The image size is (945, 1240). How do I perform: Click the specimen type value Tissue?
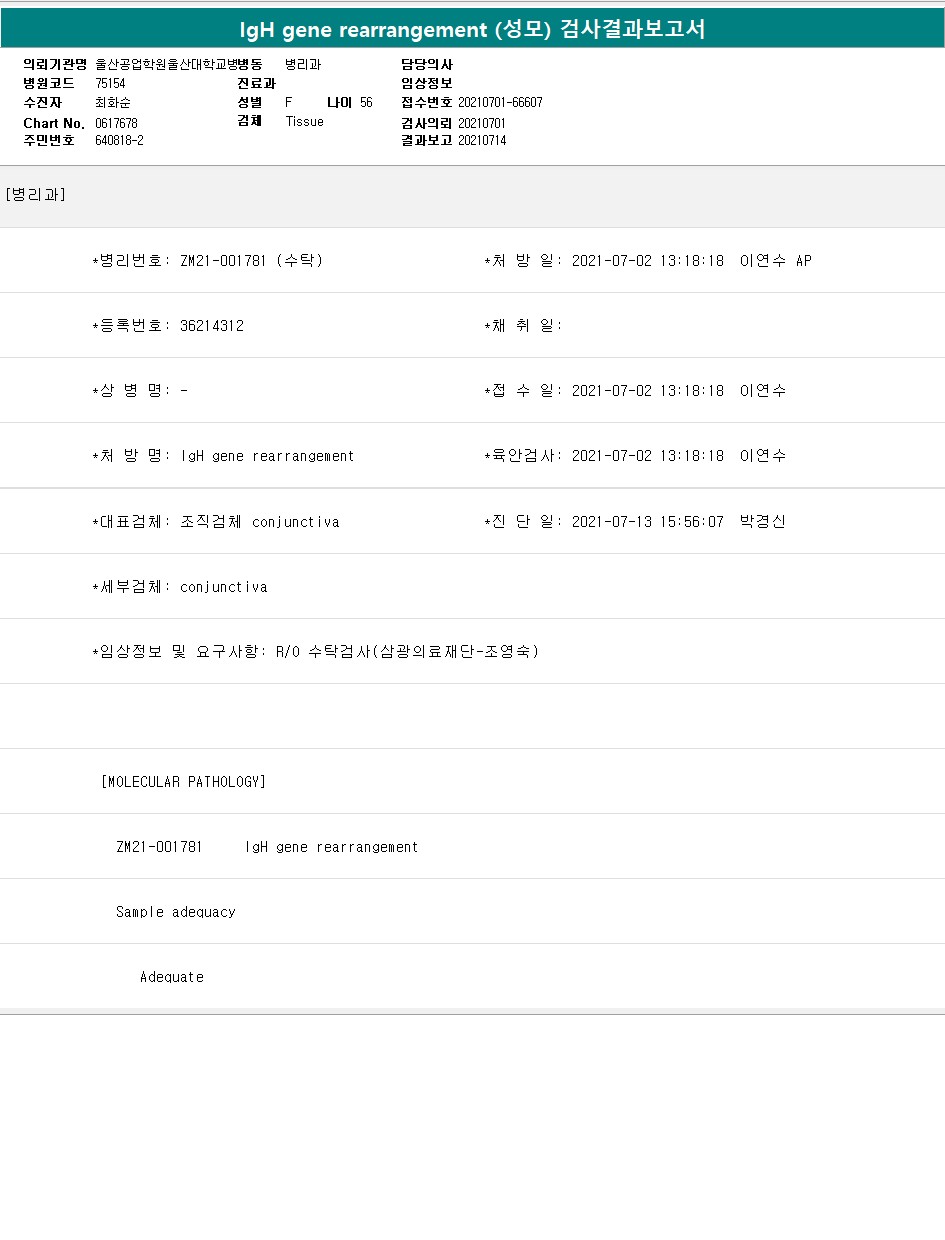coord(305,121)
